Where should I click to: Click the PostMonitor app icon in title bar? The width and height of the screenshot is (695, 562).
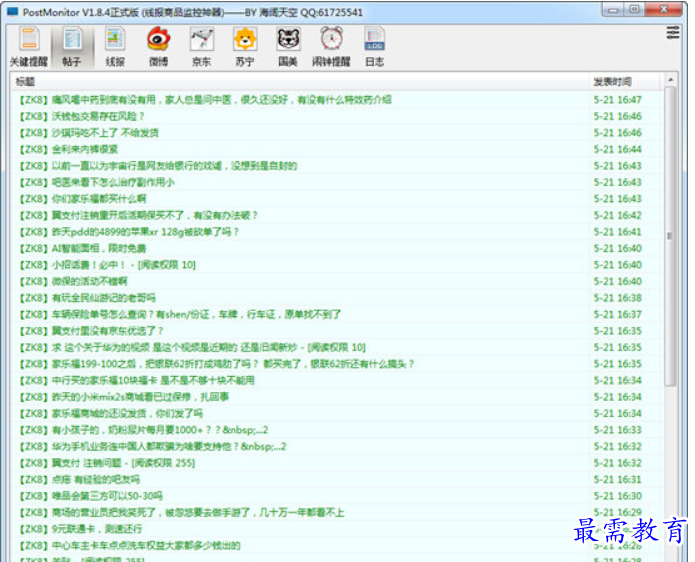(x=12, y=12)
